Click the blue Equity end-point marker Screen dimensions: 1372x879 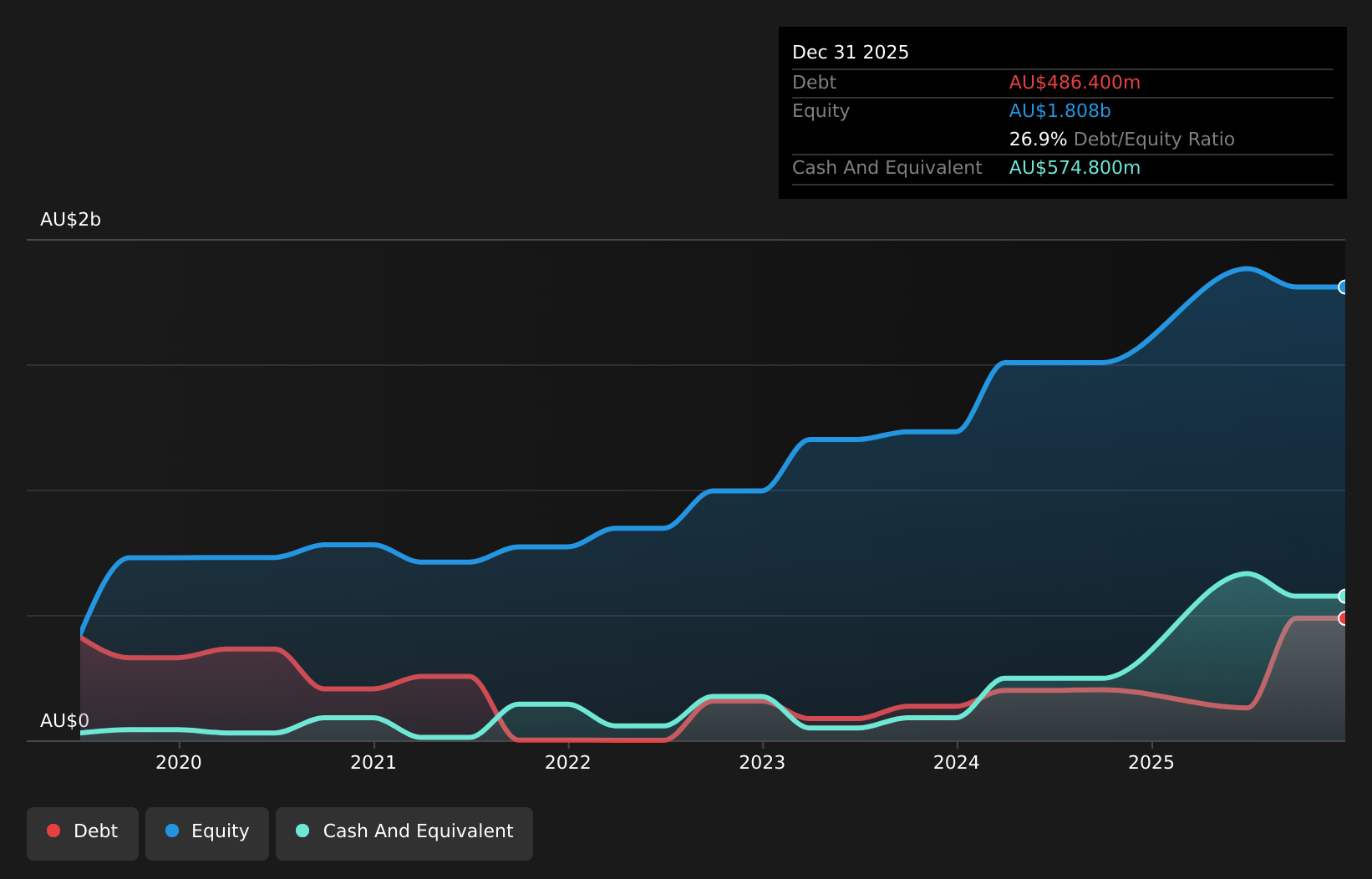click(1344, 287)
